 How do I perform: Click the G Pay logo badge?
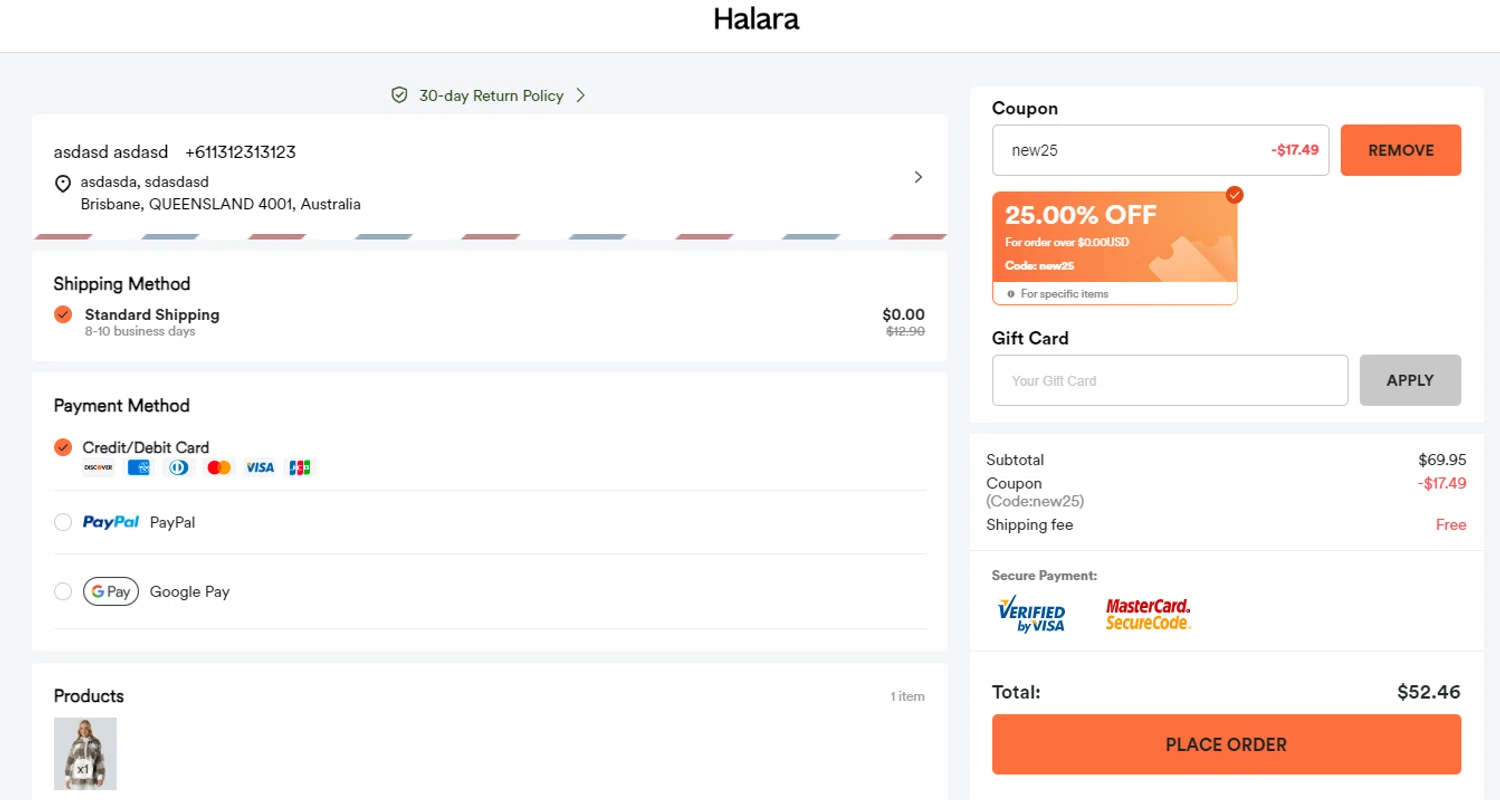click(111, 592)
